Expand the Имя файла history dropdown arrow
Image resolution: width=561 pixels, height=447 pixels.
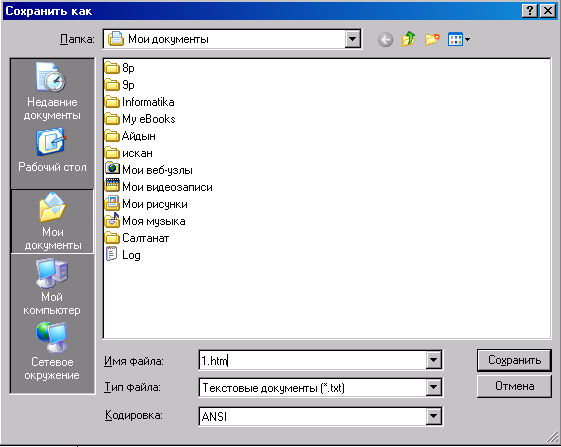(433, 360)
